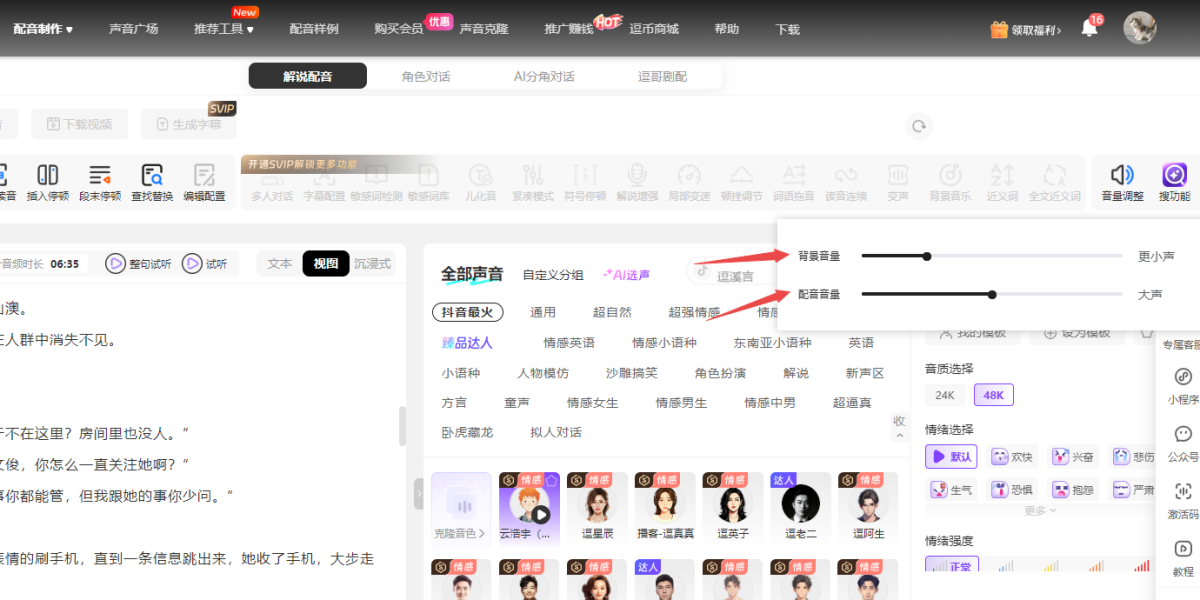Click the 局部变速 local speed icon
The width and height of the screenshot is (1200, 600).
tap(689, 175)
